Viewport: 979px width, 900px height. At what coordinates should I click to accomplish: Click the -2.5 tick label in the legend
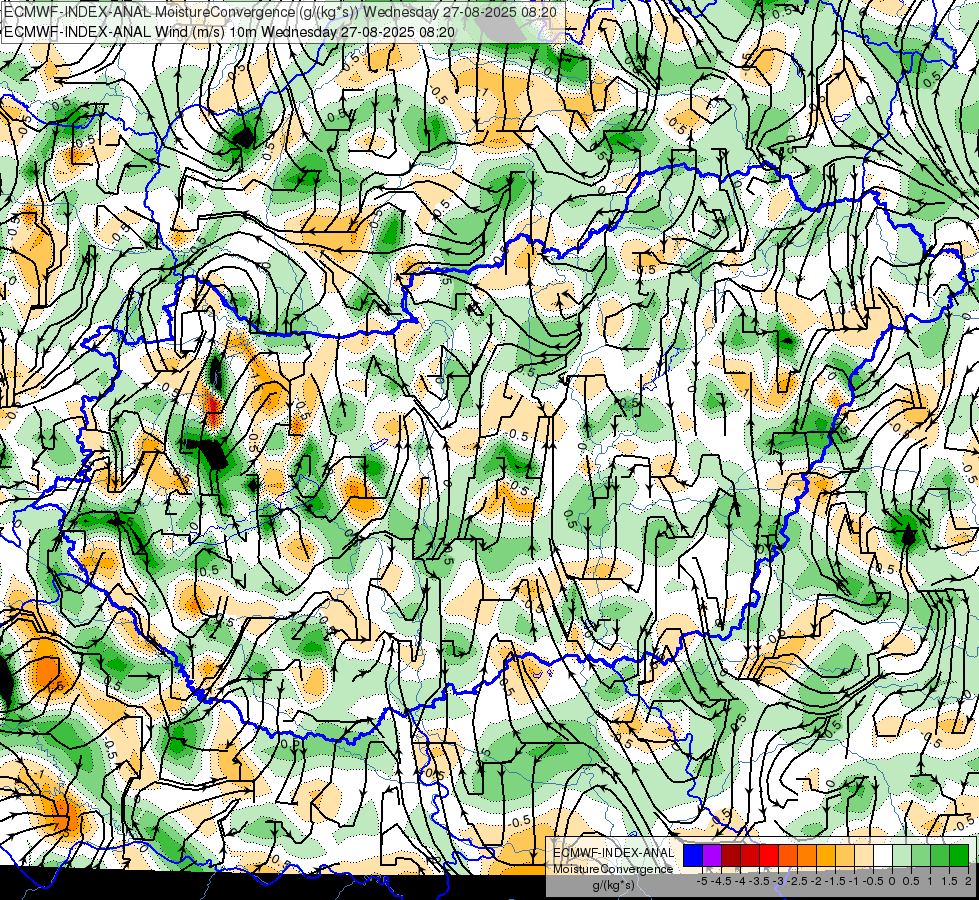[797, 881]
